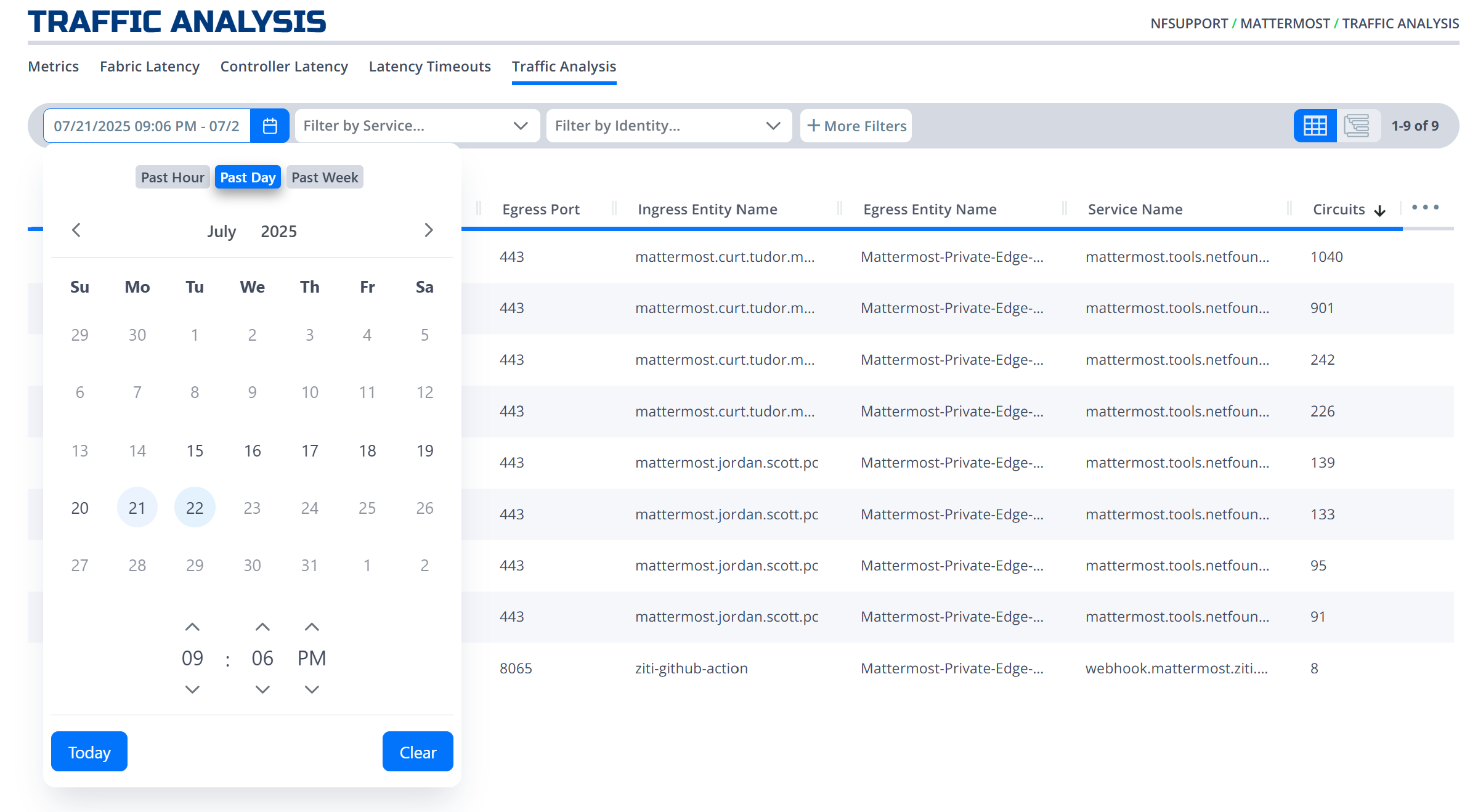Select the Past Day preset
This screenshot has height=812, width=1470.
(x=248, y=177)
